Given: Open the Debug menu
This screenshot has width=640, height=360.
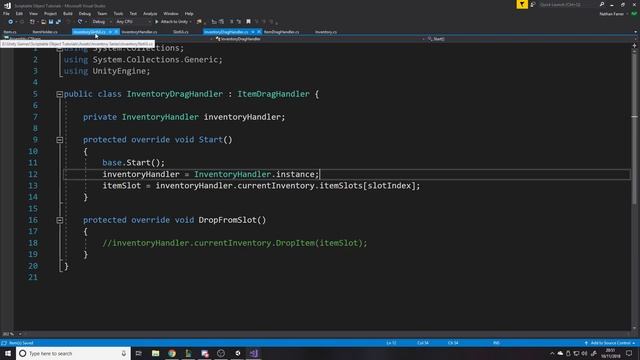Looking at the screenshot, I should point(84,13).
